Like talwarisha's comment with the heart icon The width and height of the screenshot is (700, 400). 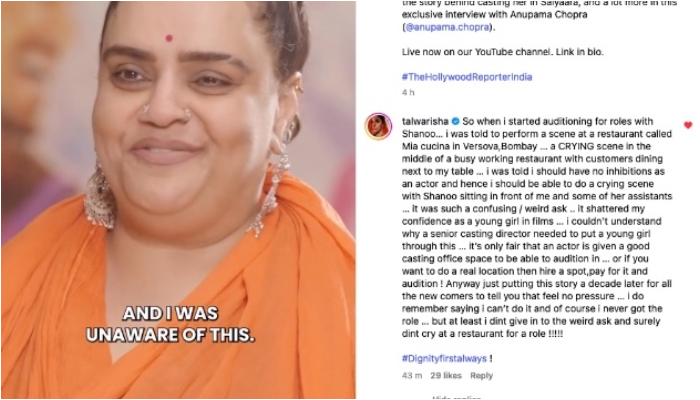[x=688, y=125]
